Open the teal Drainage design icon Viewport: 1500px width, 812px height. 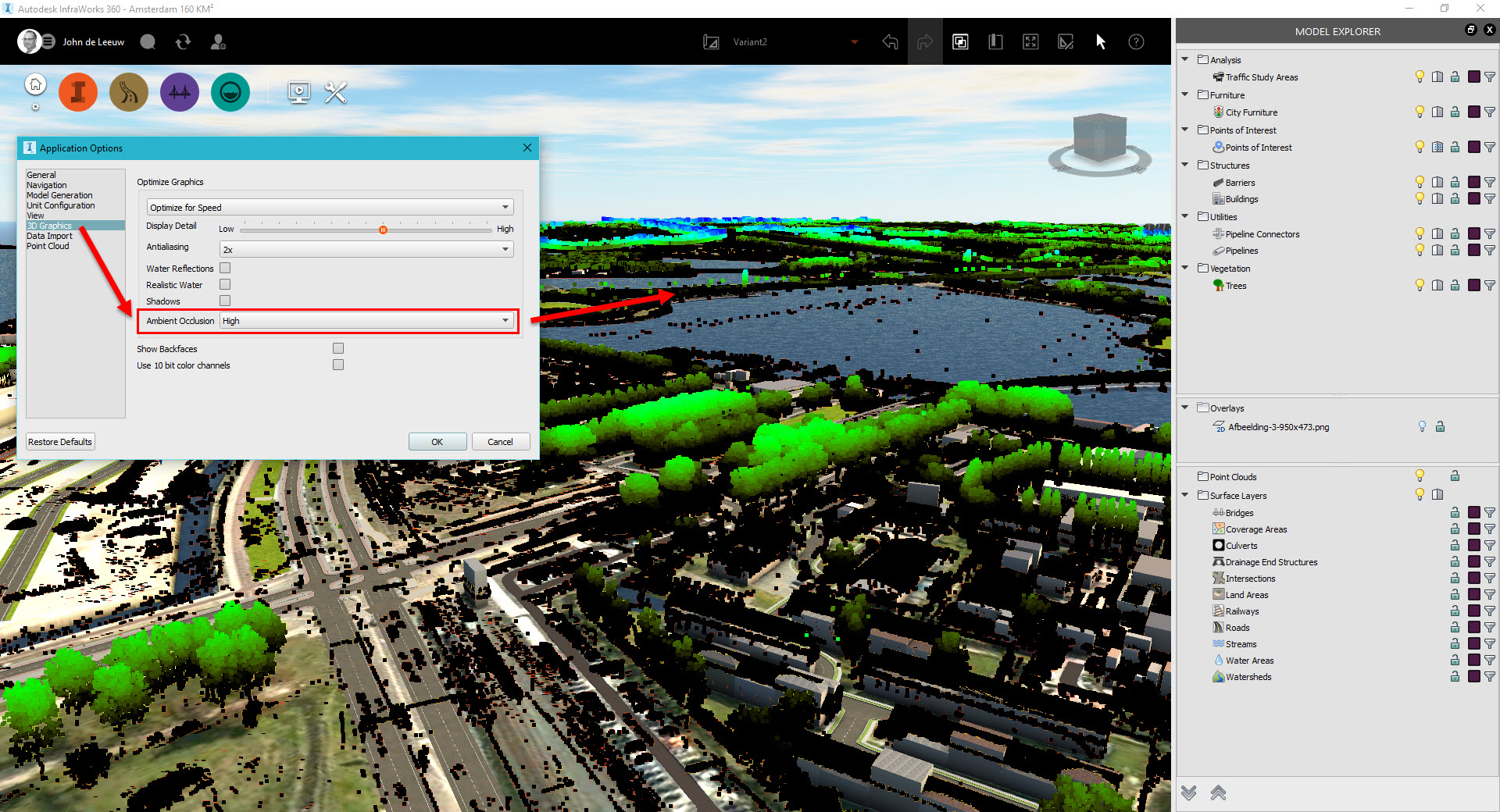click(230, 91)
